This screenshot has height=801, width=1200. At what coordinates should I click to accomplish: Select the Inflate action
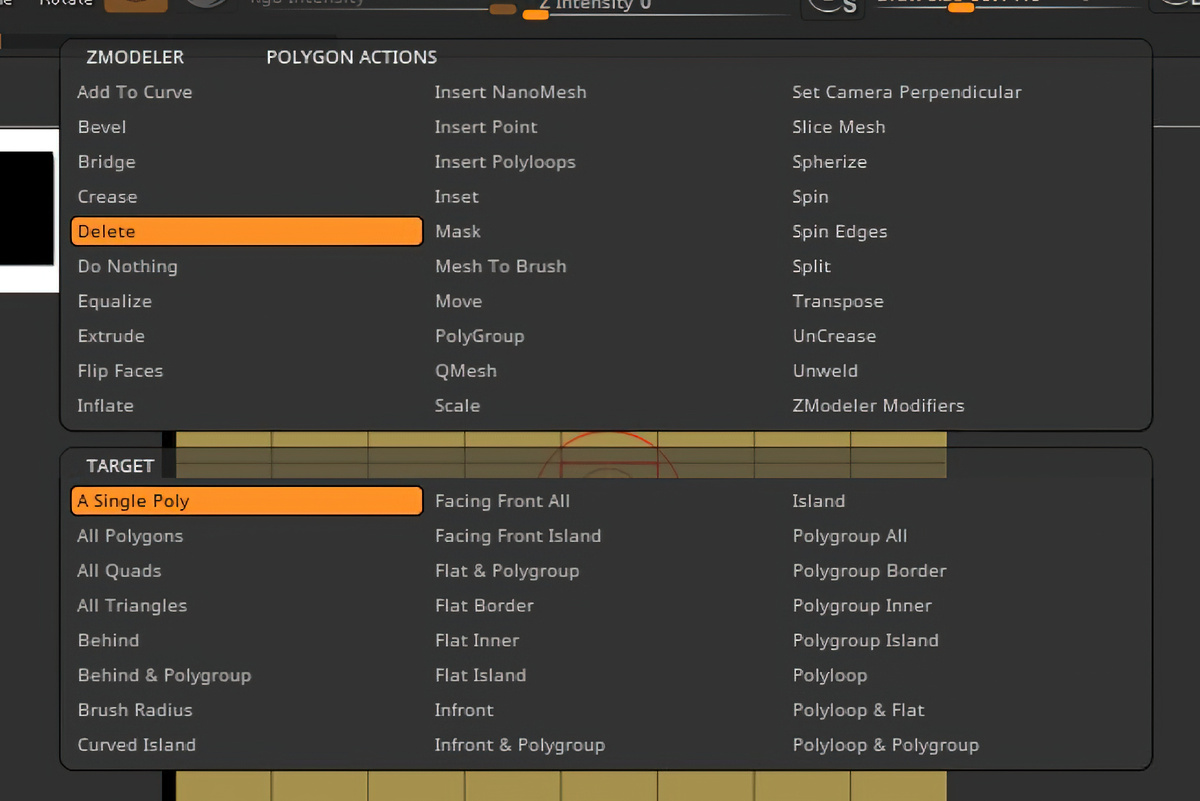tap(105, 406)
